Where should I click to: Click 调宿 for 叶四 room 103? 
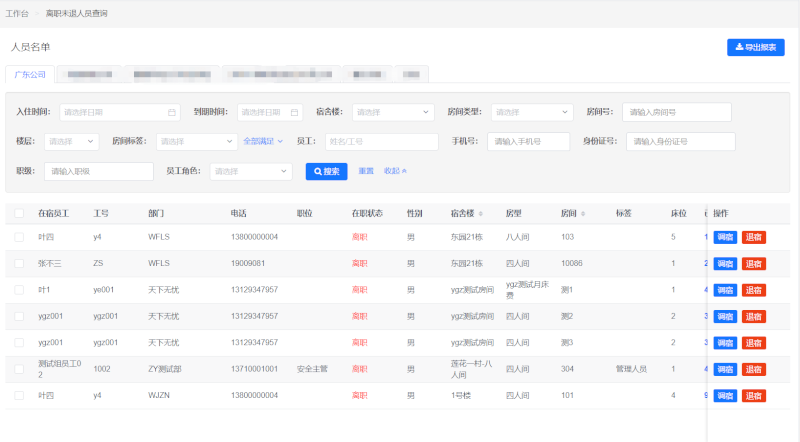pos(725,237)
